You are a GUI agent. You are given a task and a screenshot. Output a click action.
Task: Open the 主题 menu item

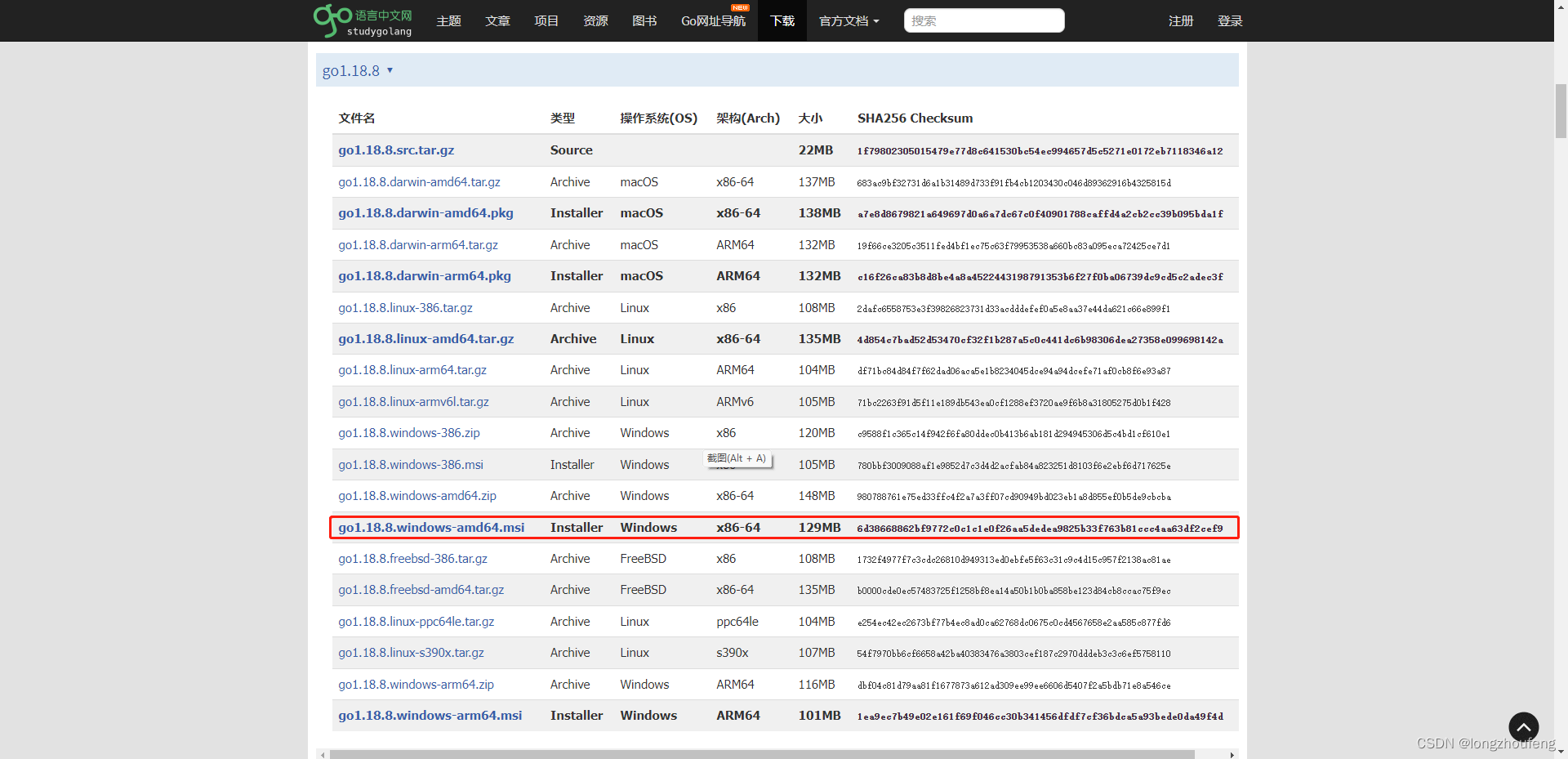449,20
